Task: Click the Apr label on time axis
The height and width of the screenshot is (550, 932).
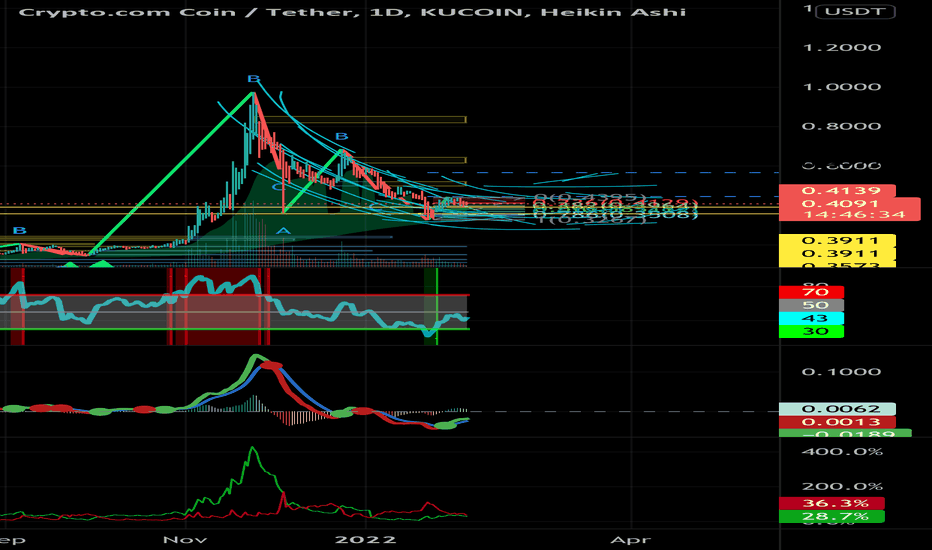Action: (631, 540)
